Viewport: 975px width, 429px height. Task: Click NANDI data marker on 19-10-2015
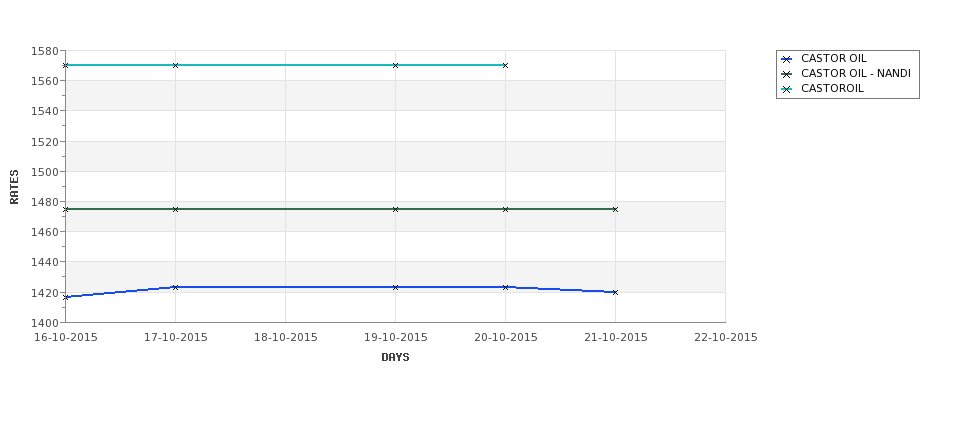[395, 210]
